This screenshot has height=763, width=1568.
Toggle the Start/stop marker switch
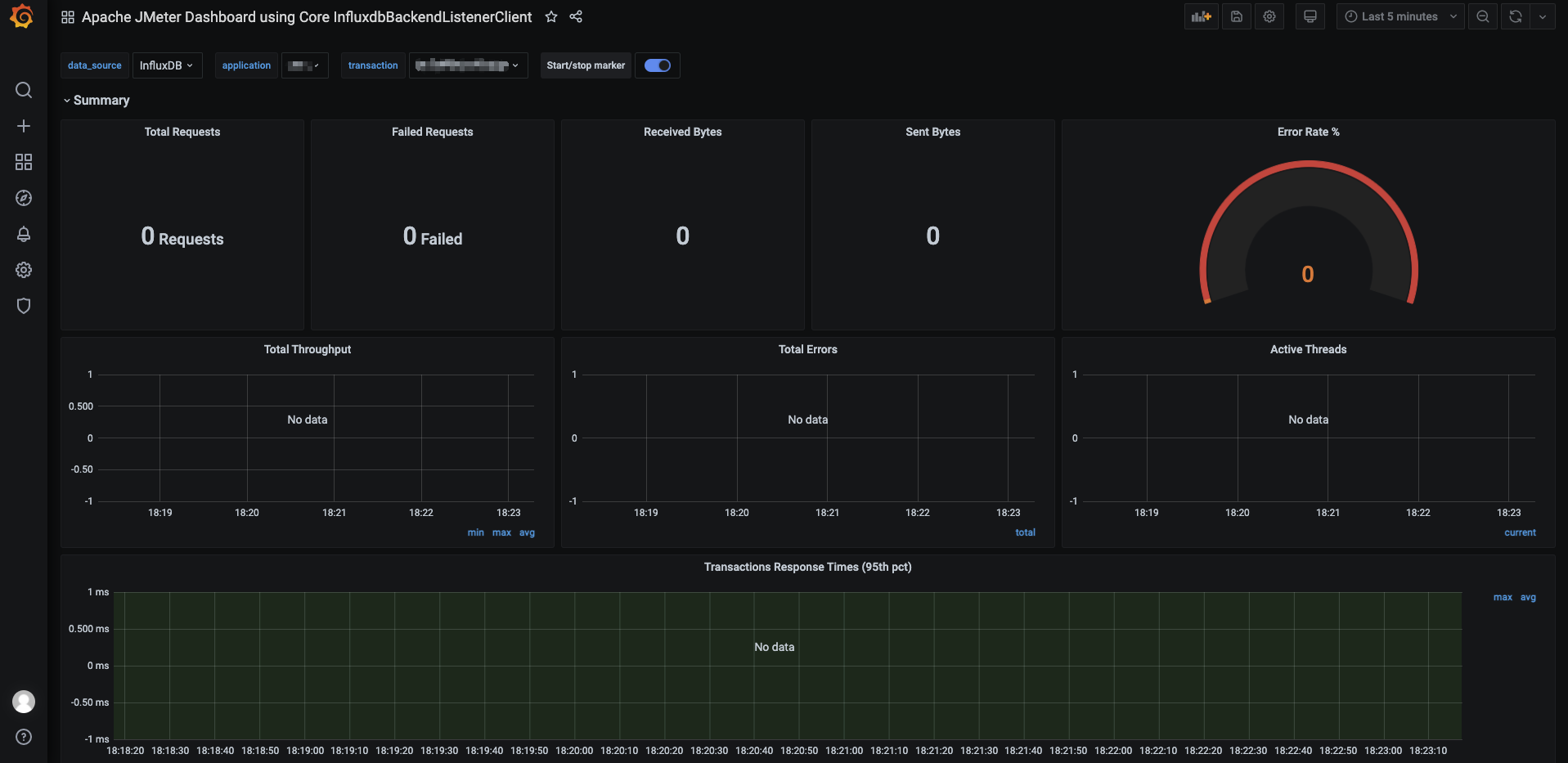pyautogui.click(x=658, y=65)
